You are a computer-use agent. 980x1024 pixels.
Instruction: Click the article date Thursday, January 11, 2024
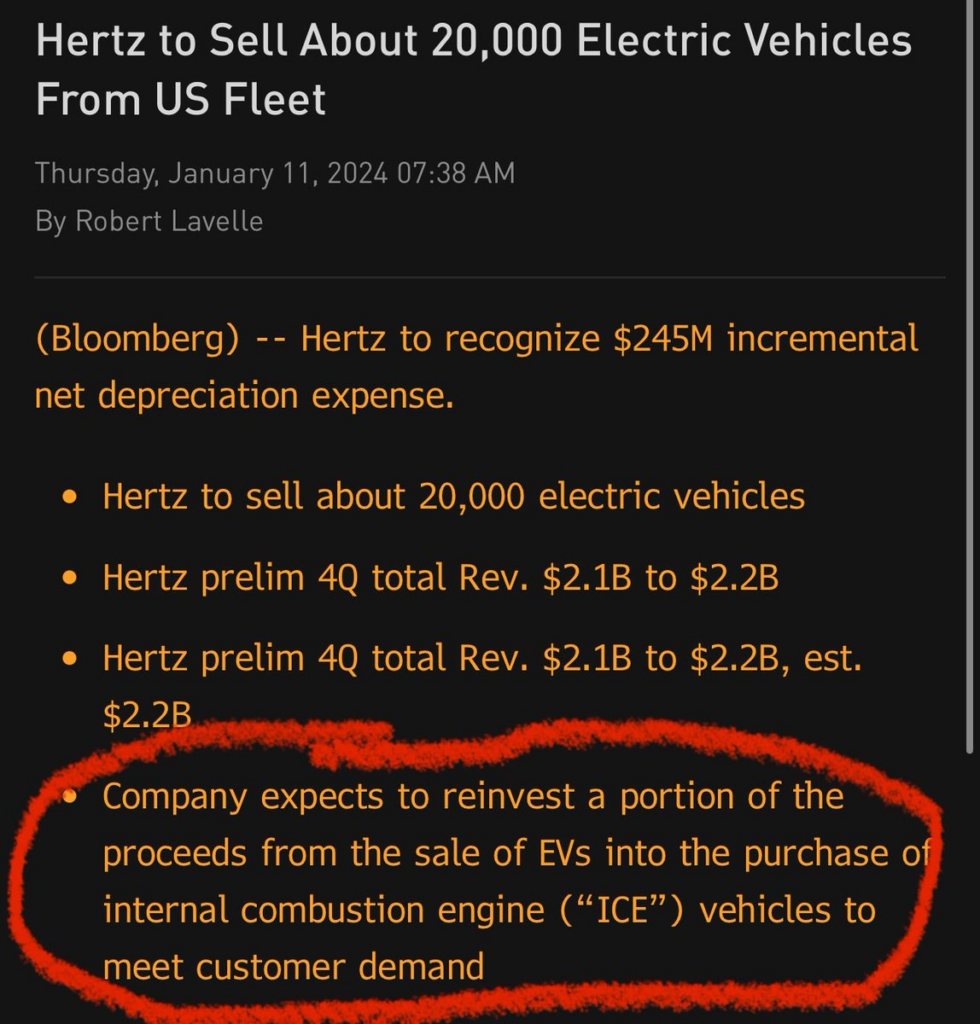click(212, 173)
